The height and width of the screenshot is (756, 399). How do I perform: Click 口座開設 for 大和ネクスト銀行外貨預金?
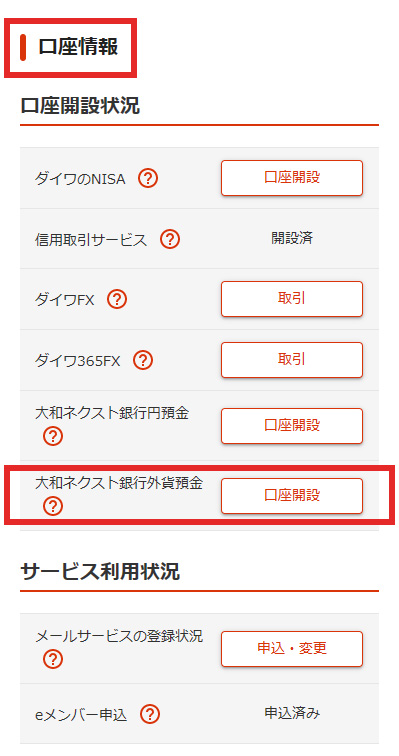292,496
